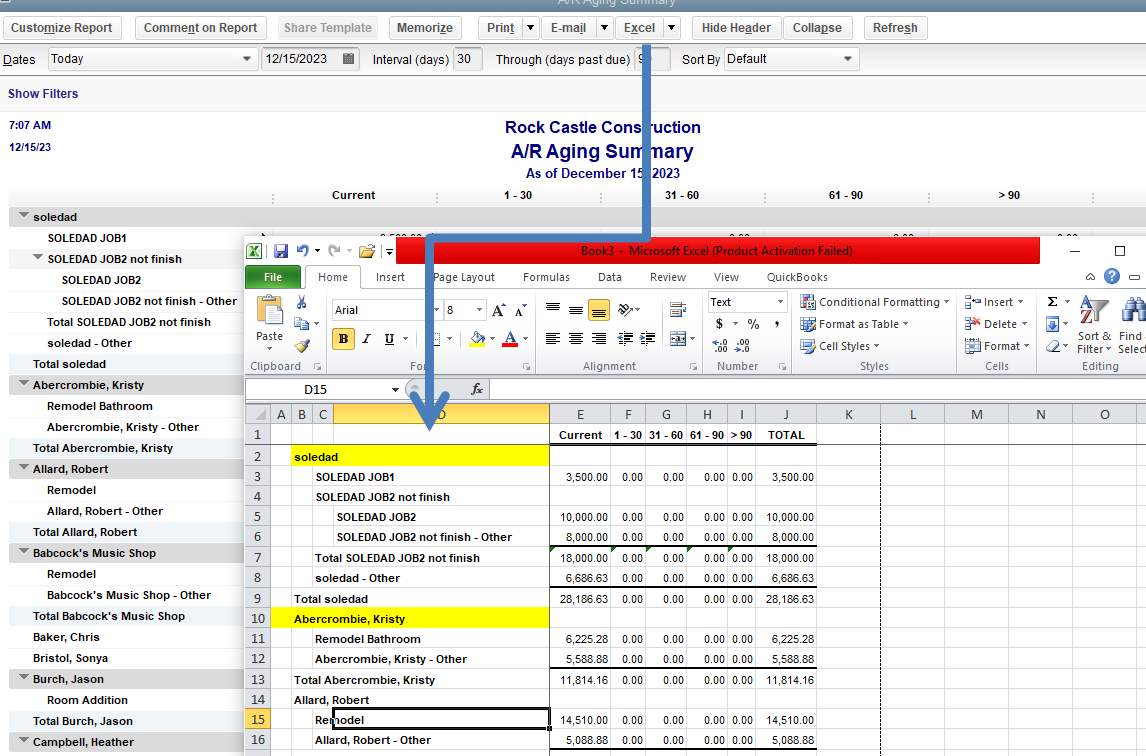Click the Comment on Report button
This screenshot has height=756, width=1146.
(x=200, y=28)
